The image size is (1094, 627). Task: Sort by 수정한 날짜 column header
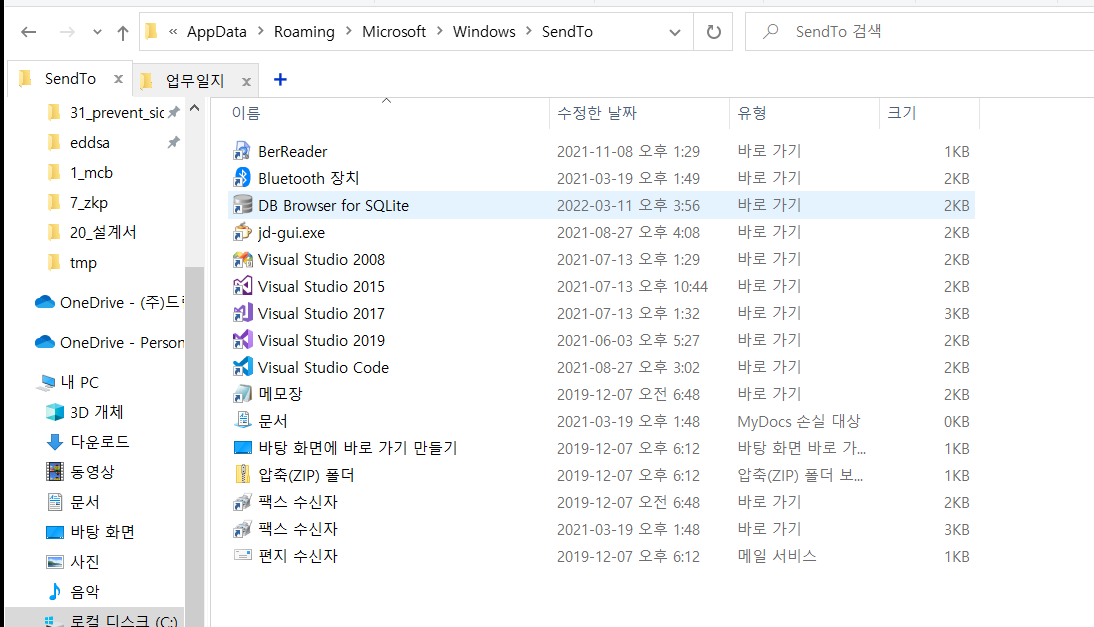click(597, 113)
